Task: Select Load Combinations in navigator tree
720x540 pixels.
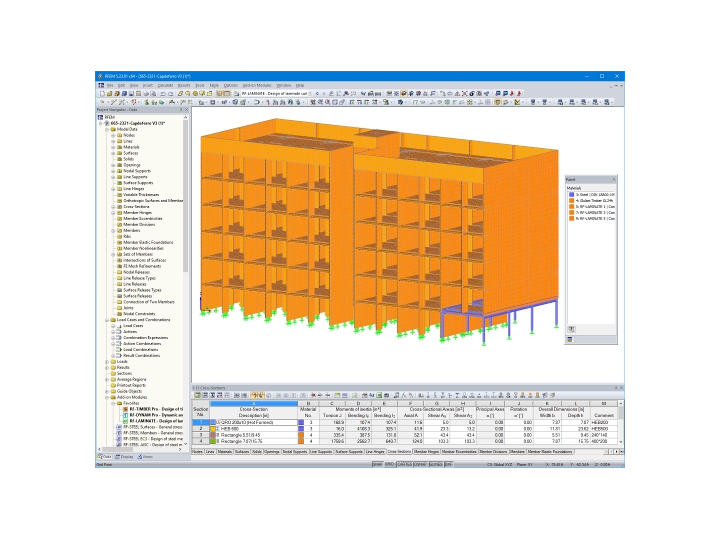Action: point(140,349)
